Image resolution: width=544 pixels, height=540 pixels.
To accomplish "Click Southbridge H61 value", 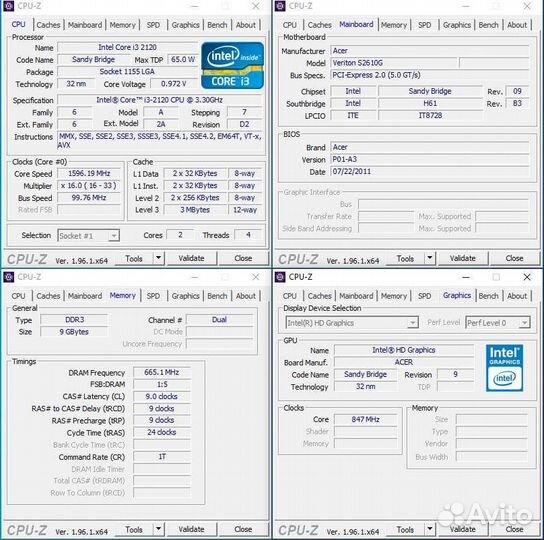I will (430, 103).
